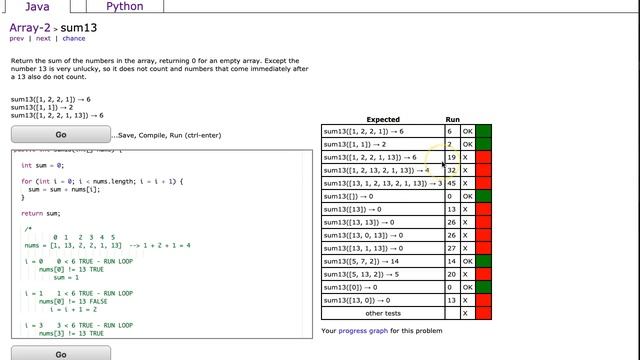Go to the next problem
This screenshot has width=640, height=360.
click(x=43, y=38)
